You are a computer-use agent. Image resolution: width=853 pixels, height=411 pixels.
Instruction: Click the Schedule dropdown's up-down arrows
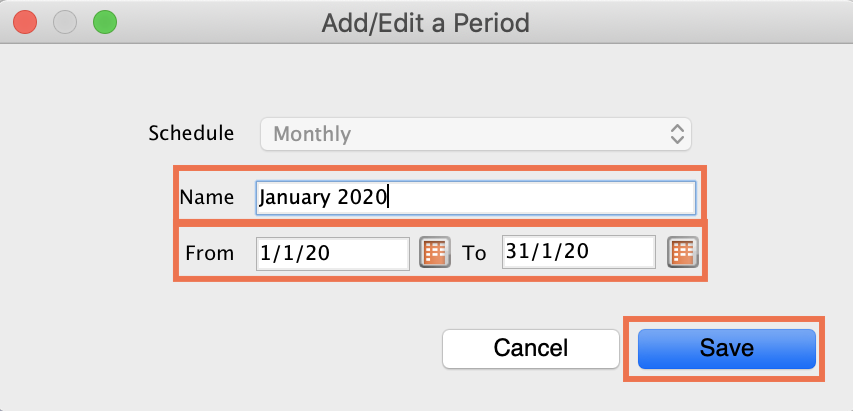(x=677, y=133)
